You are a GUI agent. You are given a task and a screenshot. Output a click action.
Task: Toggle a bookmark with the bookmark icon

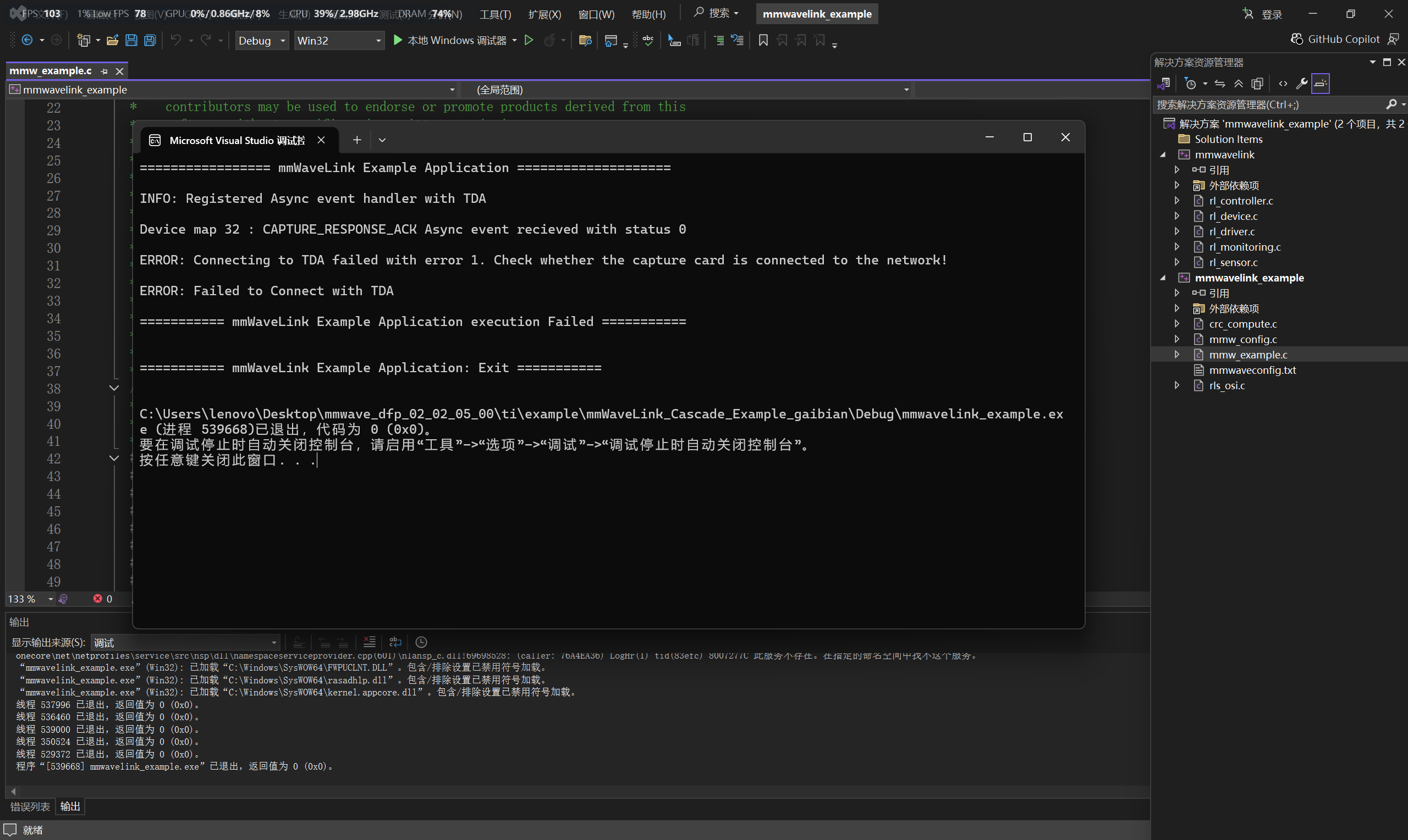(x=763, y=40)
